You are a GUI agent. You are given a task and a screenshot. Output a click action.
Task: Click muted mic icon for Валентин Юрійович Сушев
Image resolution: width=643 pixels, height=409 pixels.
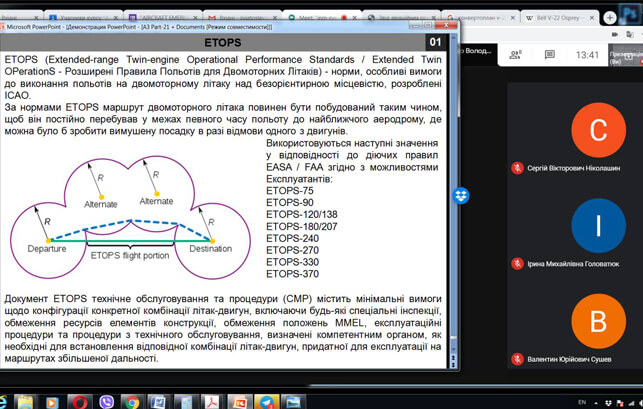point(517,358)
